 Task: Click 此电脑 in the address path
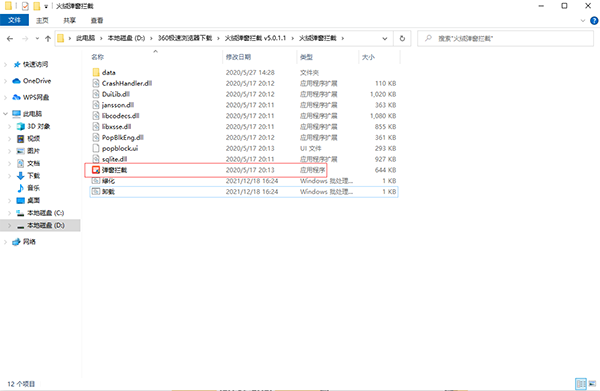point(85,38)
